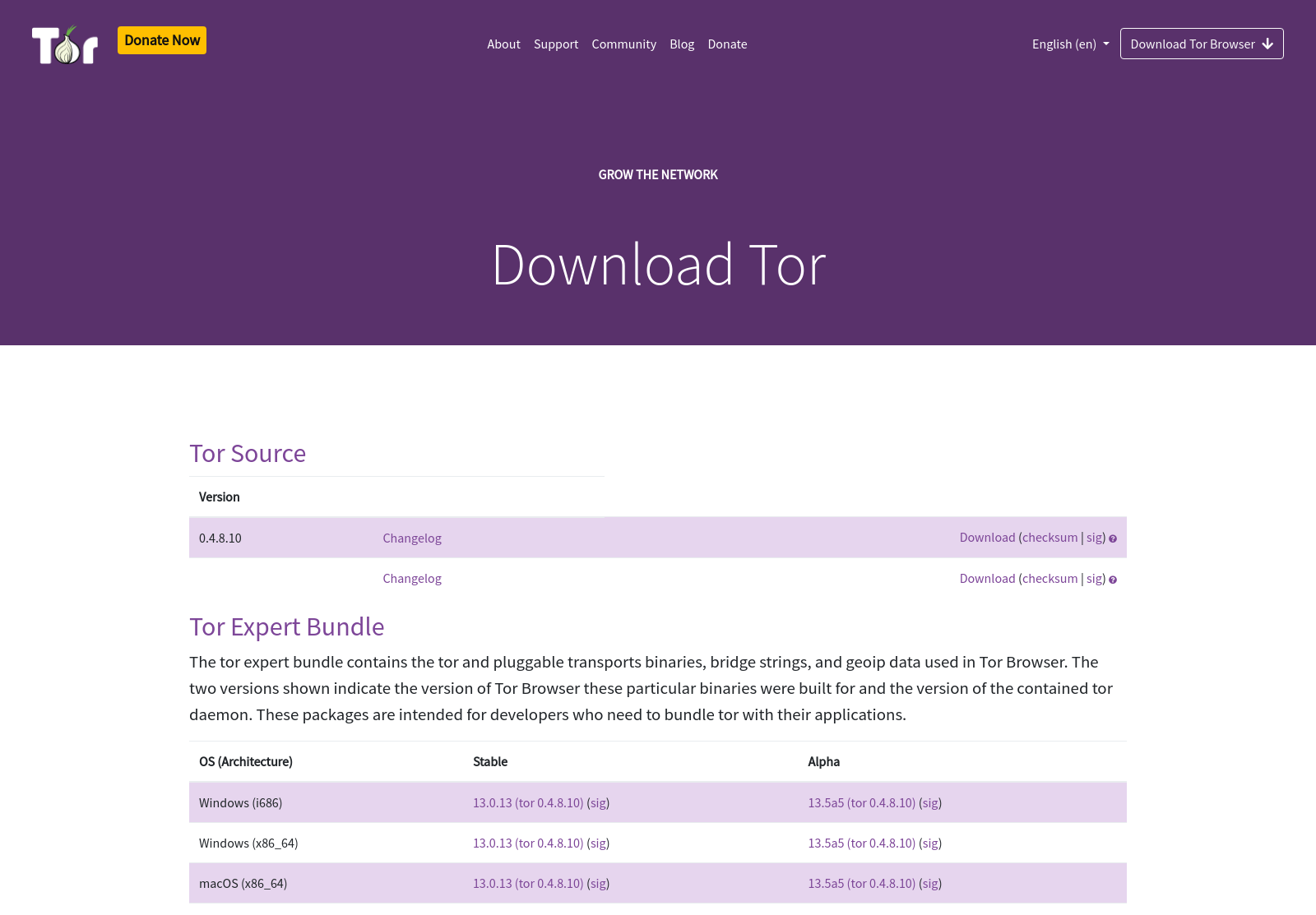1316x915 pixels.
Task: Download stable 13.0.13 for Windows (x86_64)
Action: pyautogui.click(x=528, y=843)
